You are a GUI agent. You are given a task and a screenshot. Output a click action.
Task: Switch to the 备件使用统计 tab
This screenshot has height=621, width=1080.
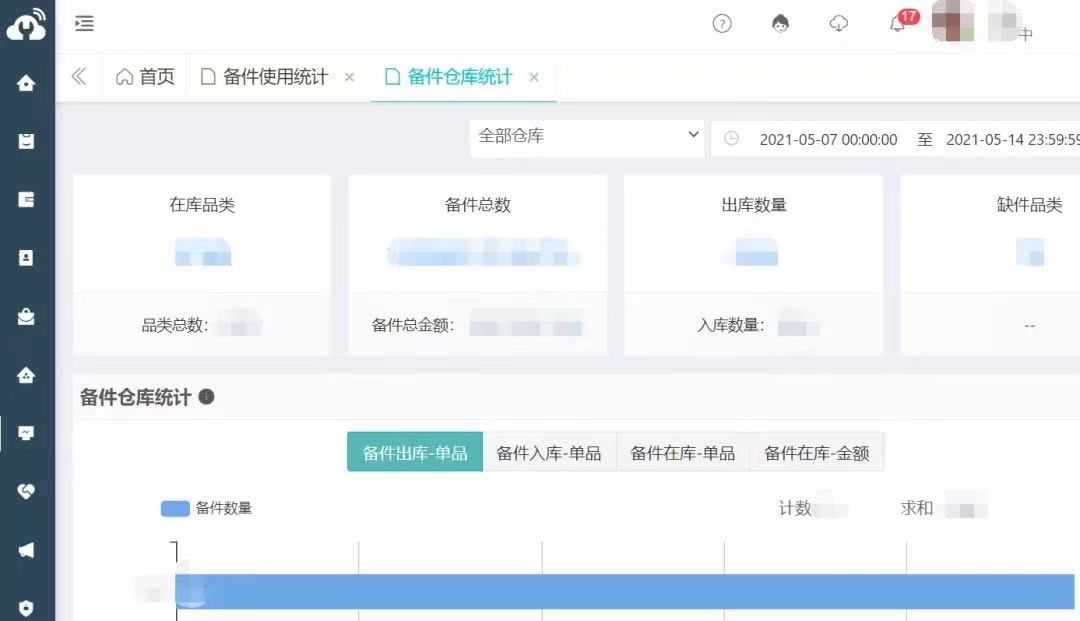pos(275,78)
